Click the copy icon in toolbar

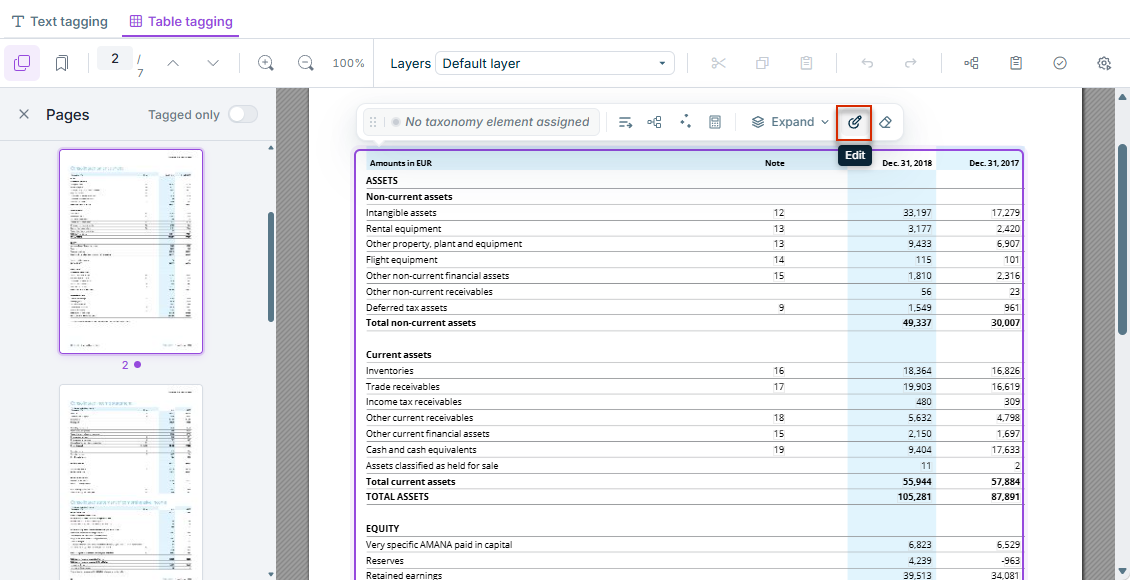[762, 63]
